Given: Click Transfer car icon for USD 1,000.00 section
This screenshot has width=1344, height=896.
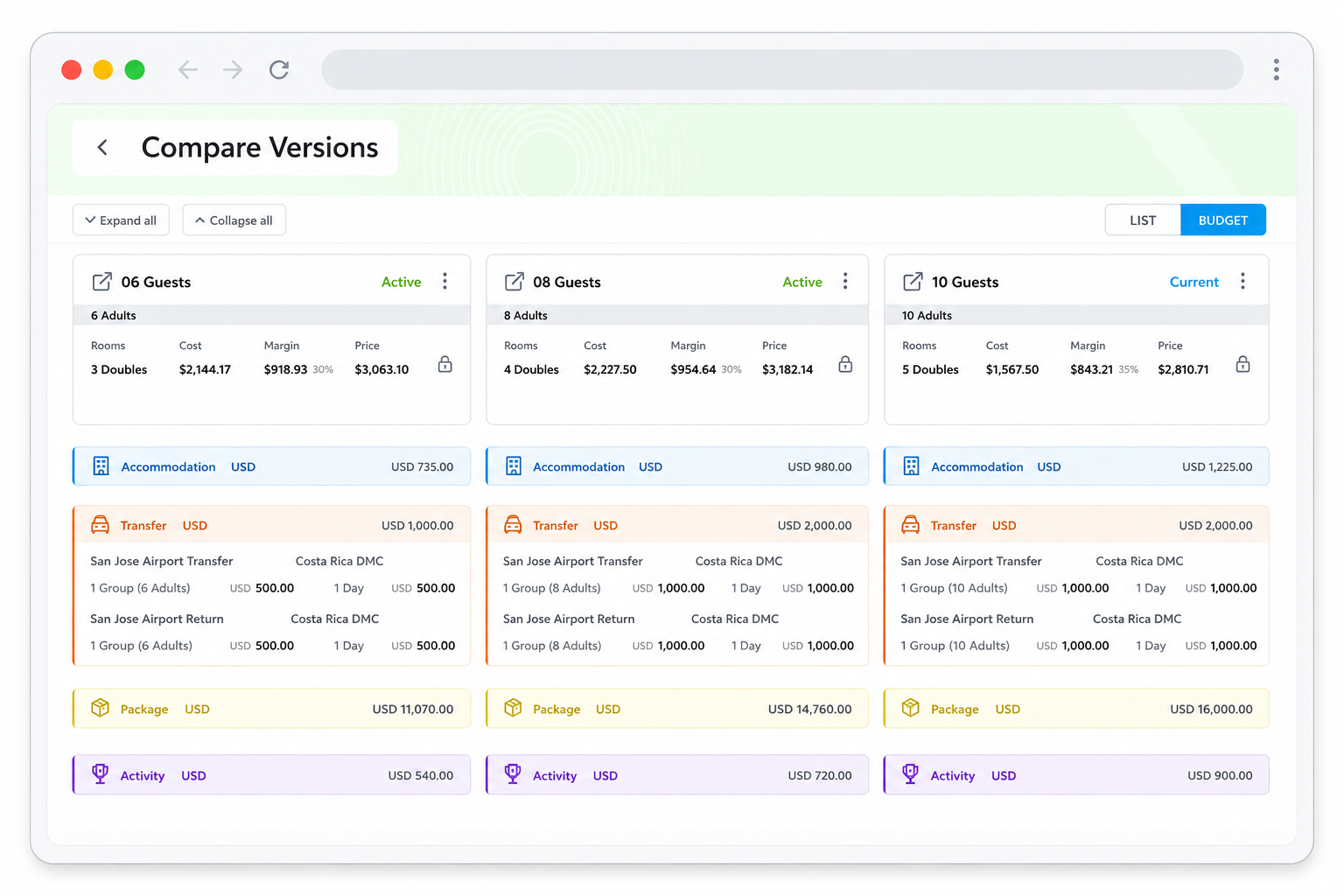Looking at the screenshot, I should [101, 525].
